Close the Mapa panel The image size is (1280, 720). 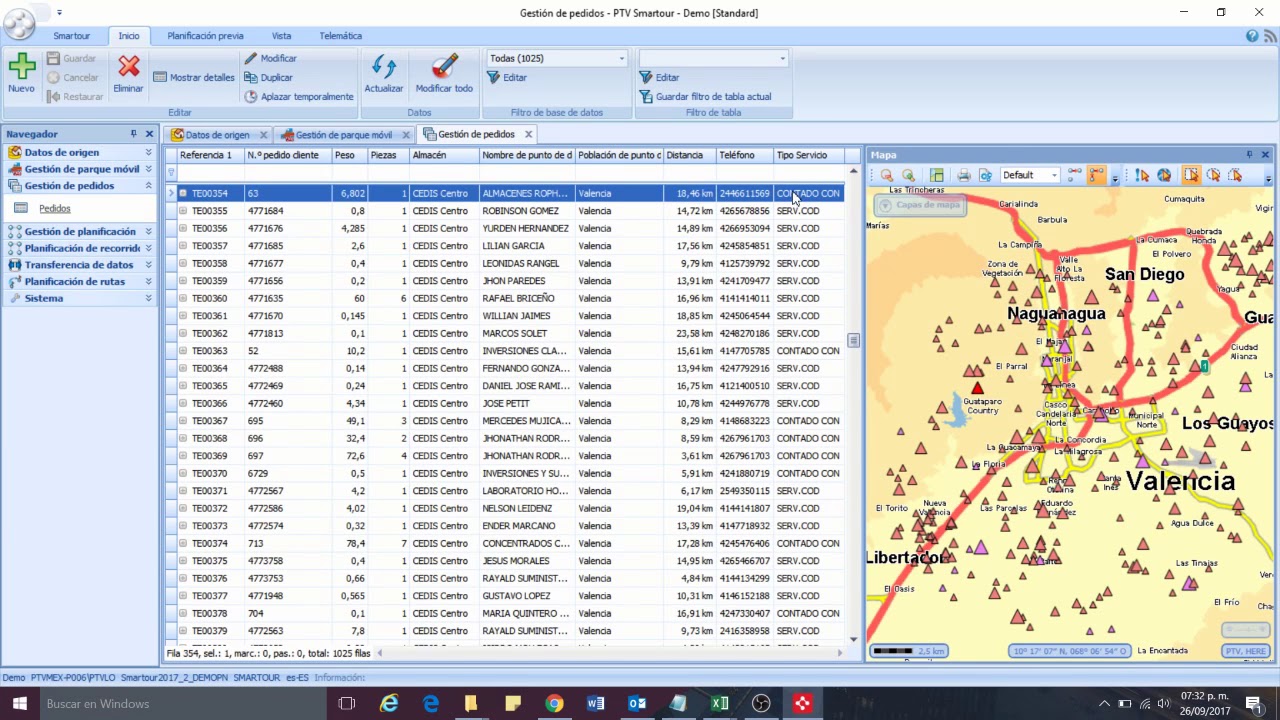click(x=1265, y=155)
